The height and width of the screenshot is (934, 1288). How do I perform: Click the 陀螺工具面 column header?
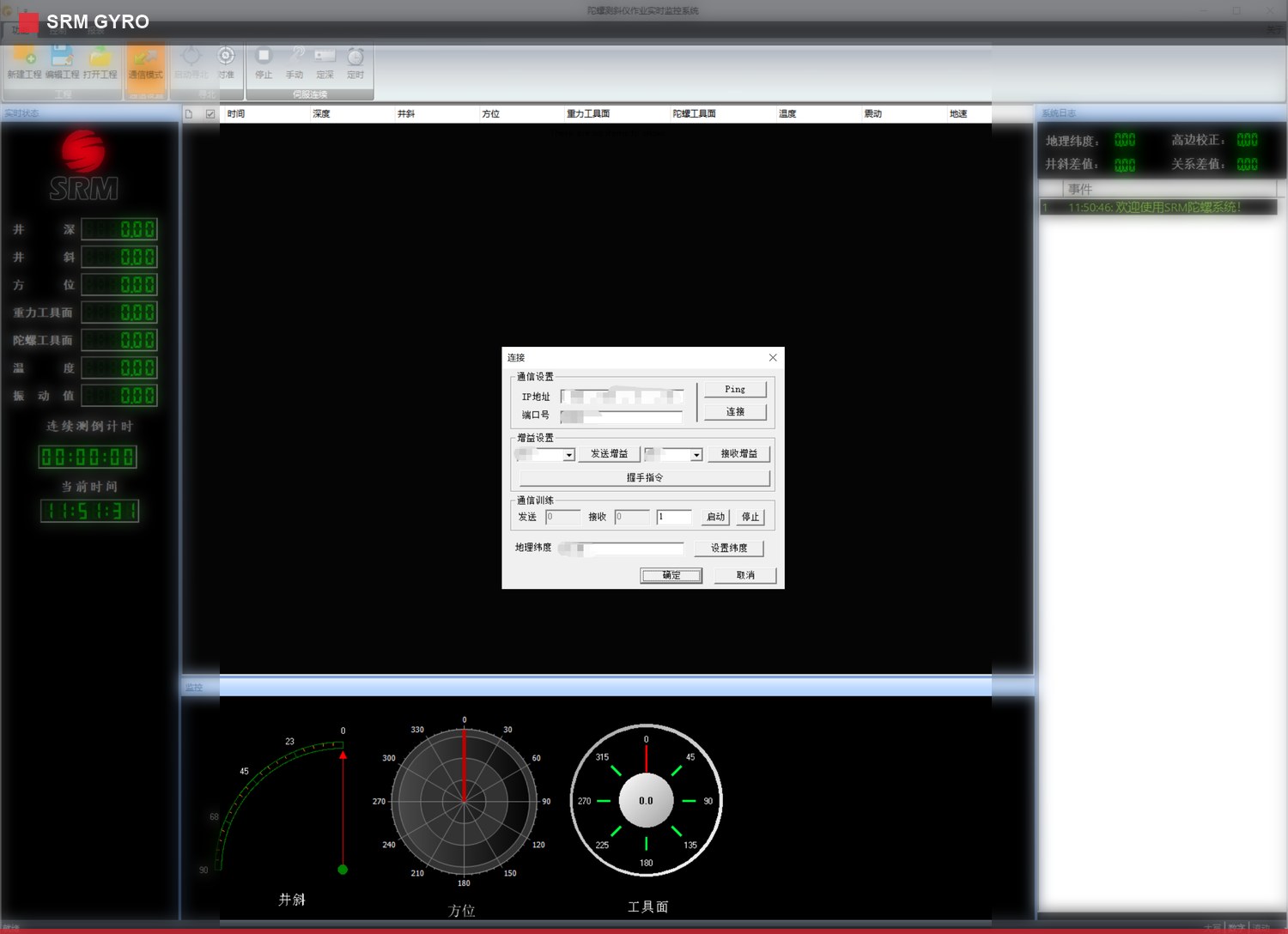tap(723, 113)
